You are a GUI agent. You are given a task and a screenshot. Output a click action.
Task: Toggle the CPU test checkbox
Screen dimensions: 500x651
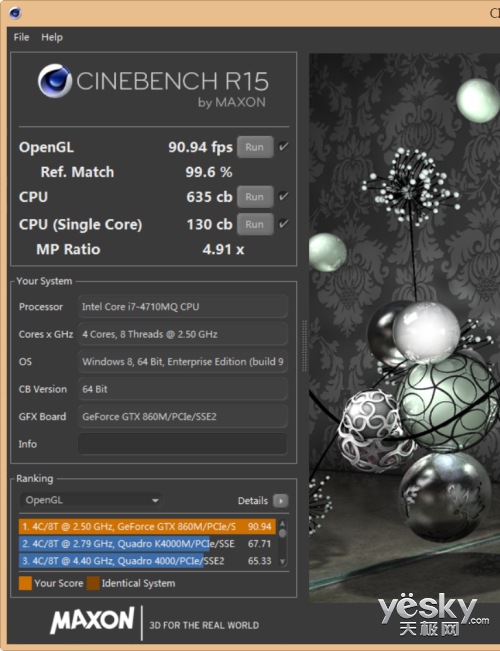284,196
